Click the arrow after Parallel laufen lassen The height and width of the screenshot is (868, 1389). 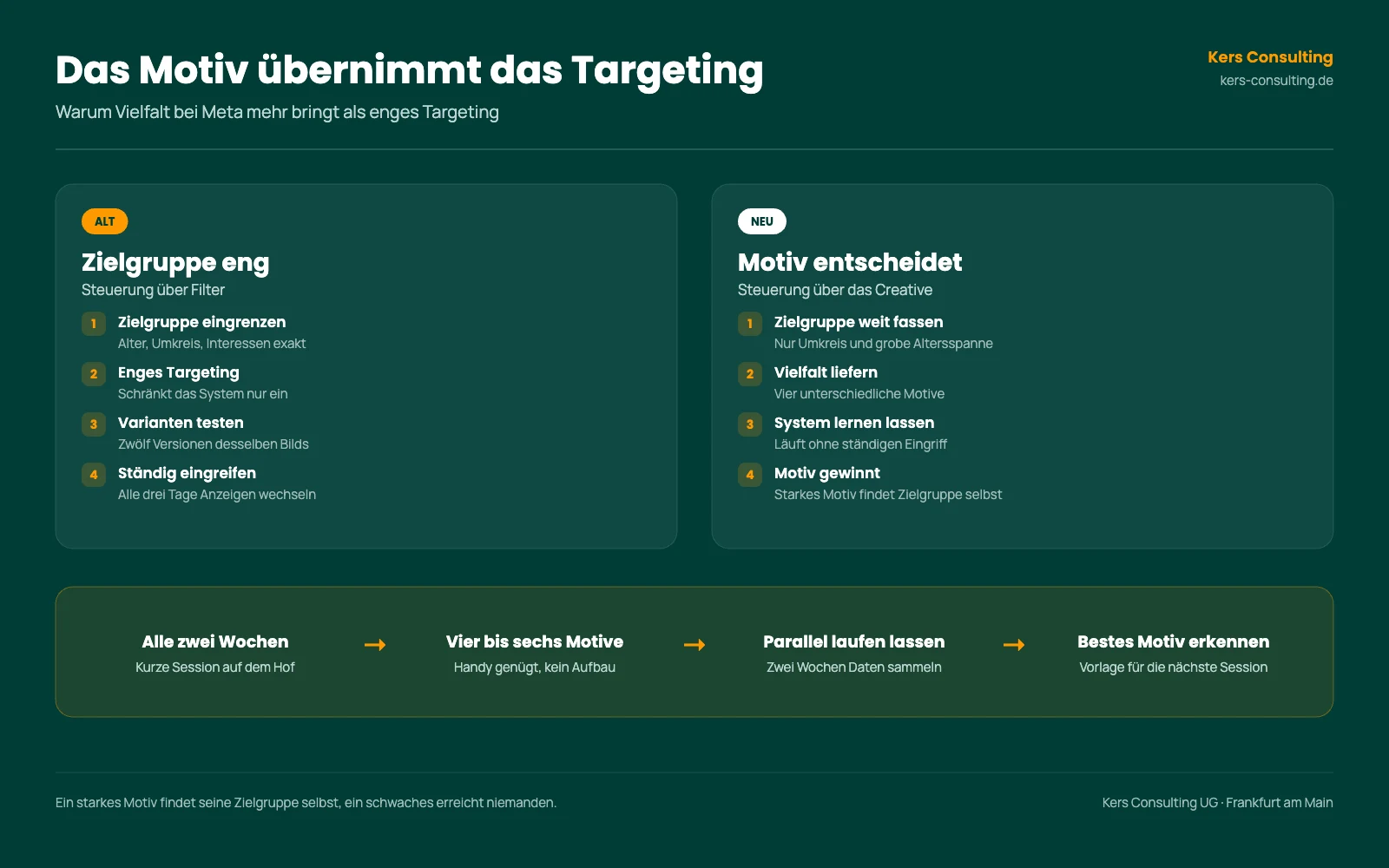click(1014, 645)
